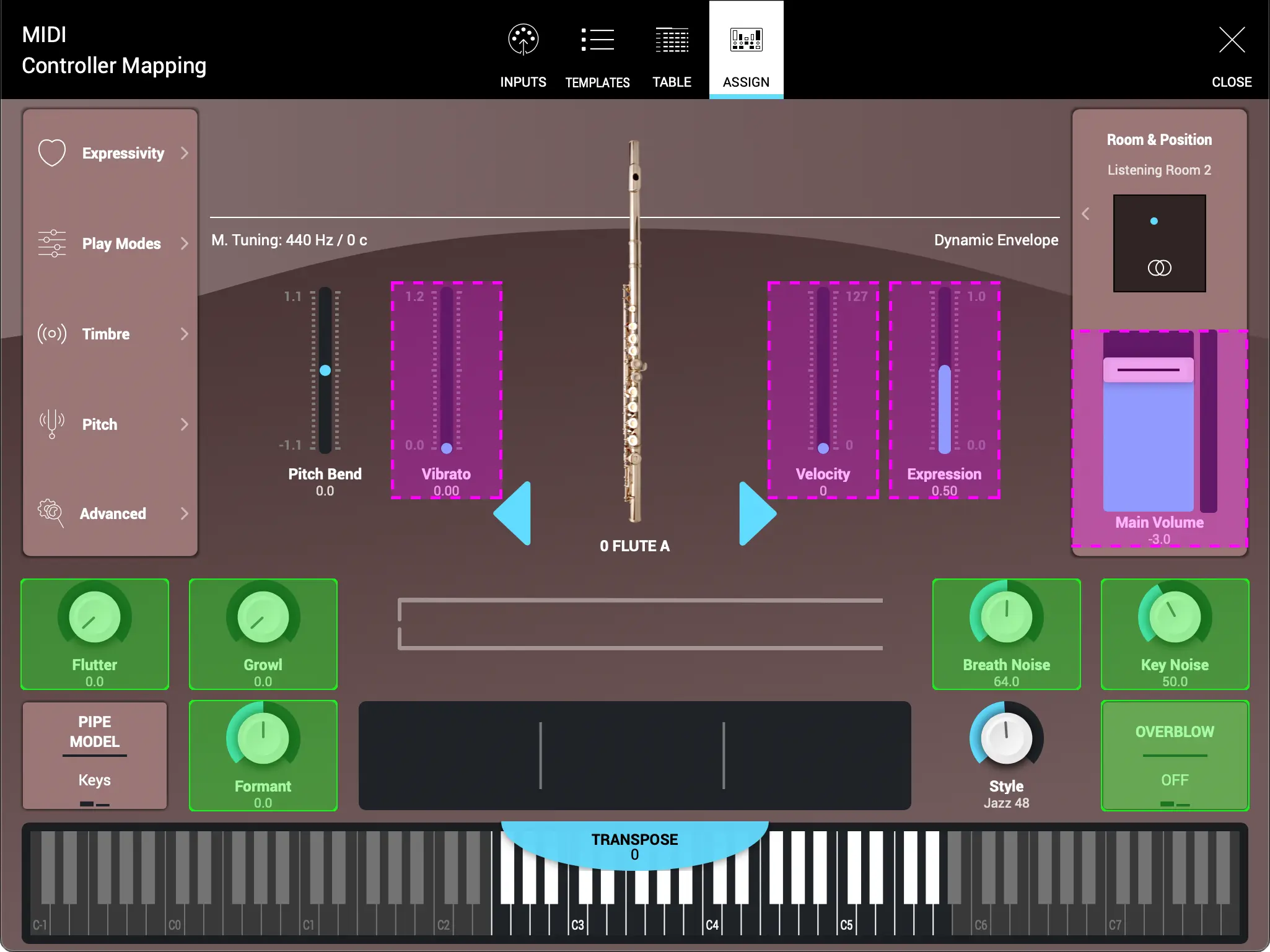Open the Play Modes sliders icon
The height and width of the screenshot is (952, 1270).
point(52,243)
